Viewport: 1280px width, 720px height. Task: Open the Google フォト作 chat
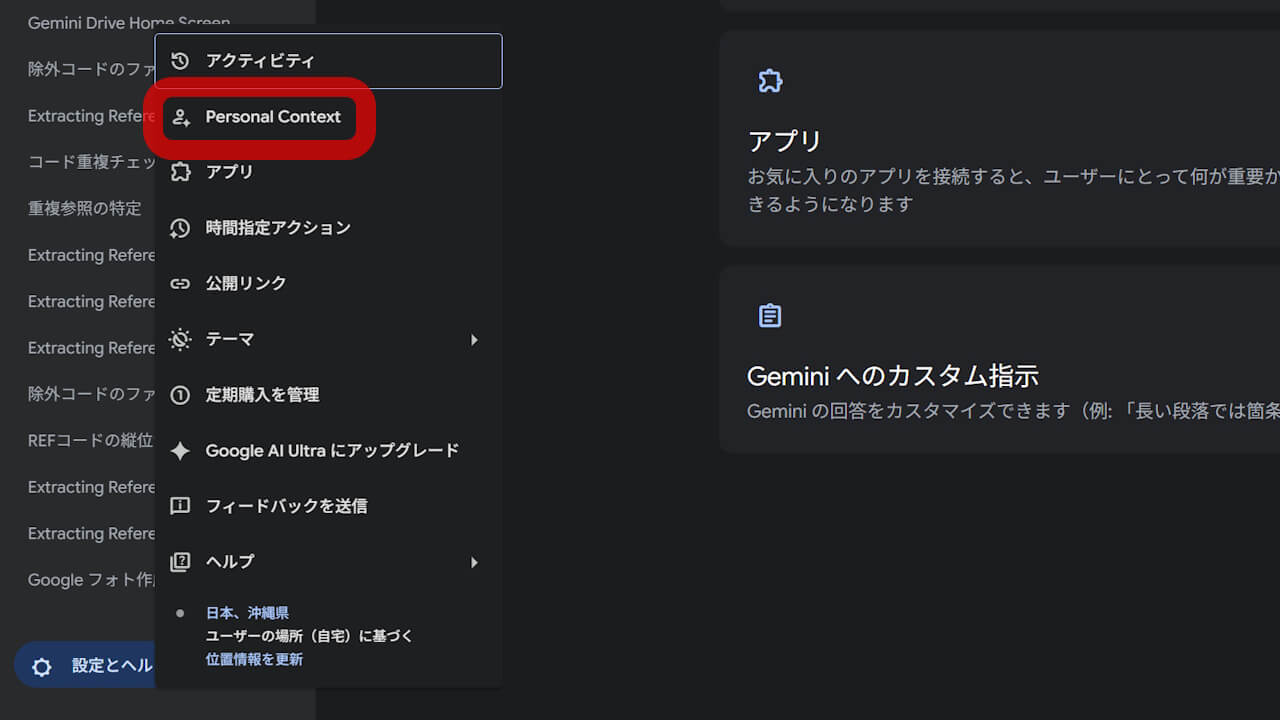(91, 580)
